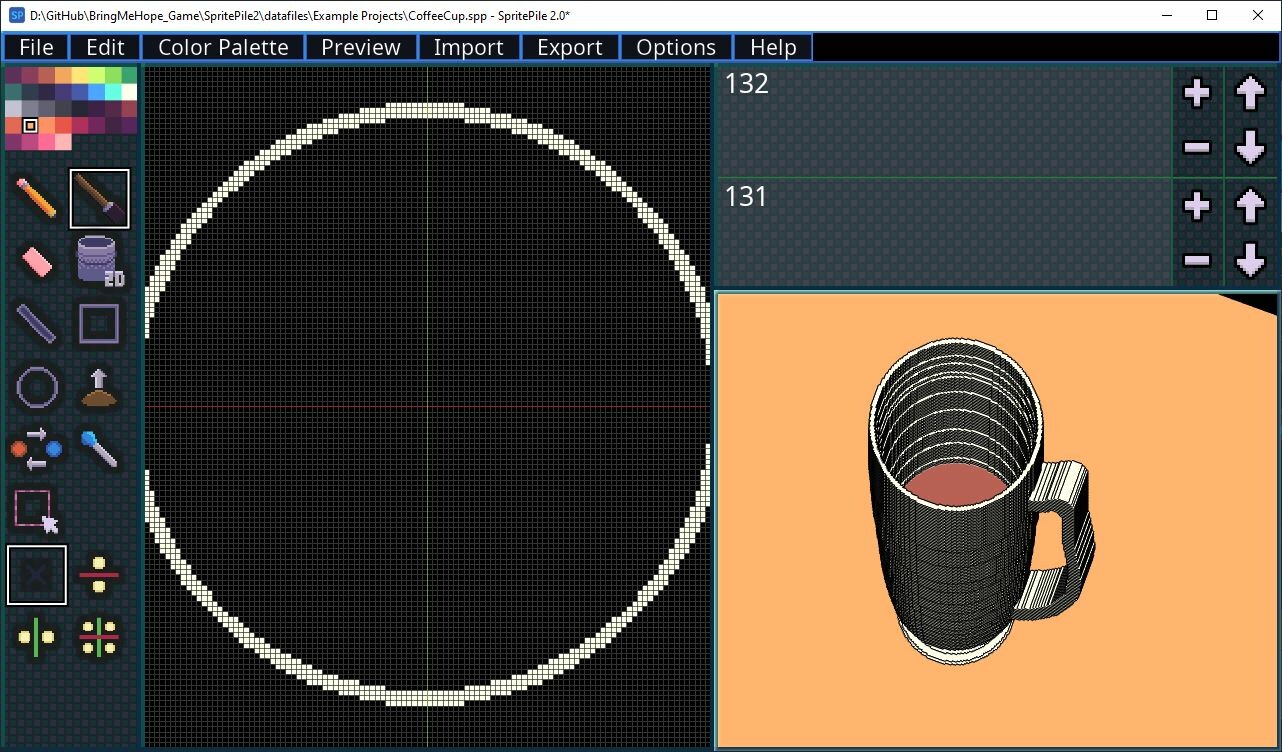Pick the eyedropper color picker tool

point(98,450)
